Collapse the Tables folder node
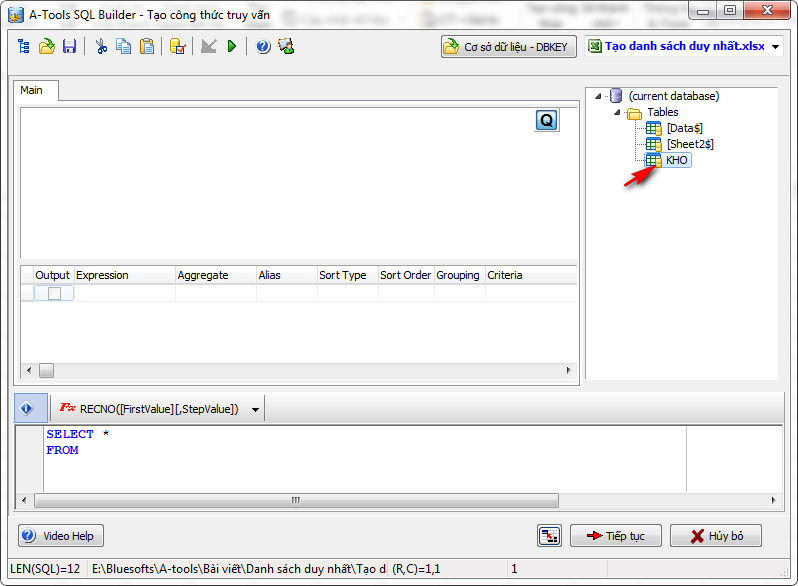Viewport: 798px width, 586px height. 617,113
